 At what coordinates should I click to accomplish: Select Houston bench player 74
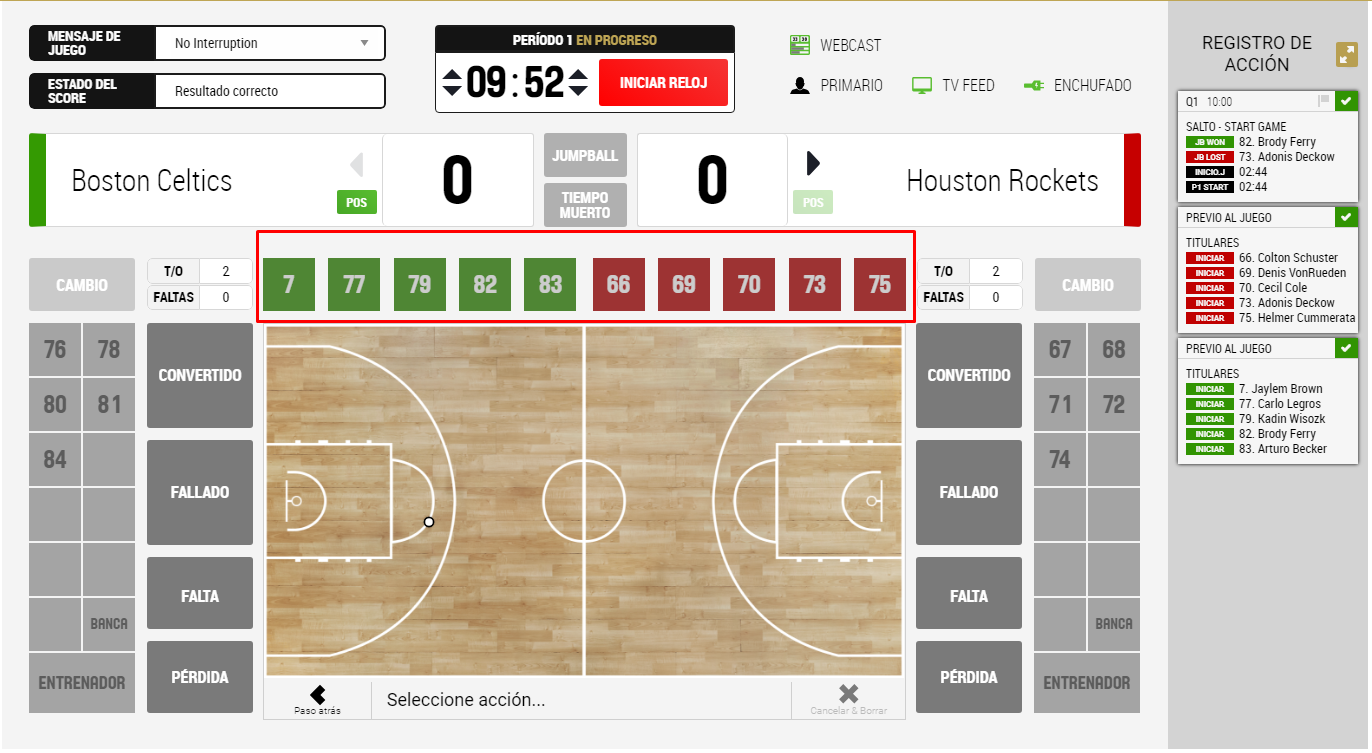[1060, 460]
